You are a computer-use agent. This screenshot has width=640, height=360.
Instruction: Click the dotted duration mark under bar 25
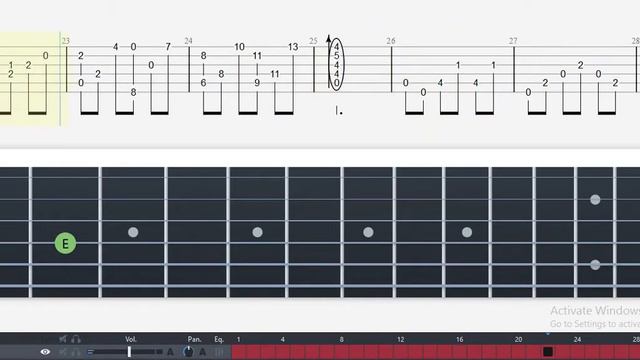pos(339,111)
